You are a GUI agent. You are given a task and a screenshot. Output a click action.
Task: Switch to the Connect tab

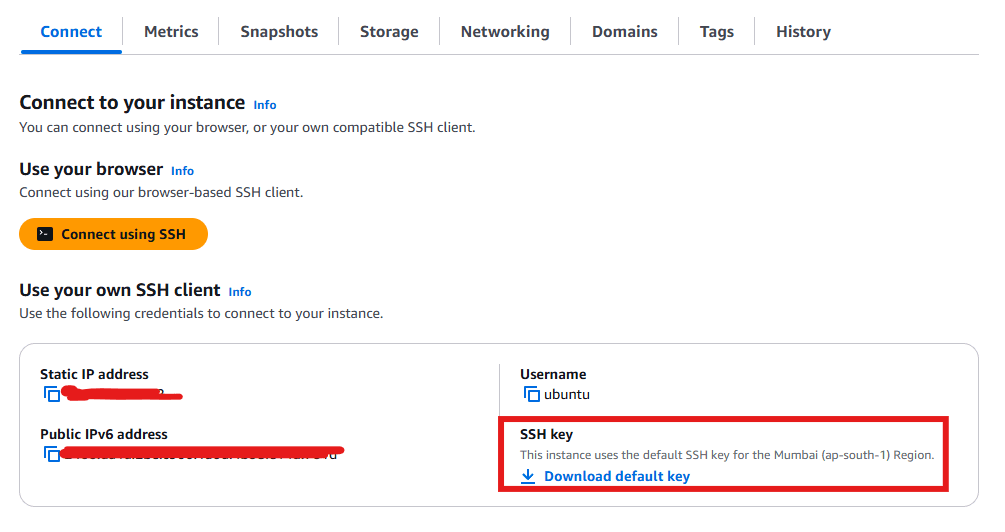(x=71, y=32)
